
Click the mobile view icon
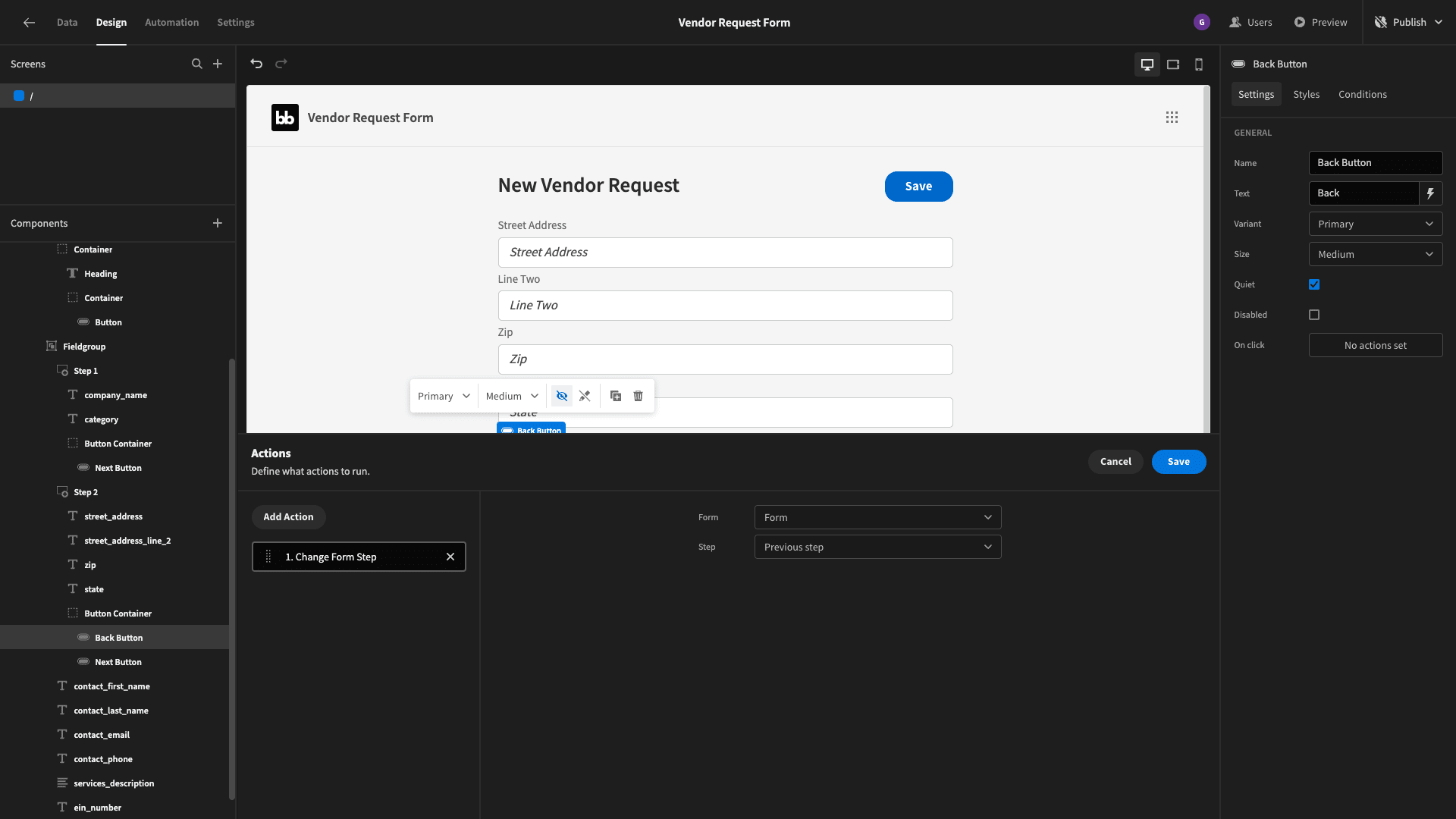1198,64
